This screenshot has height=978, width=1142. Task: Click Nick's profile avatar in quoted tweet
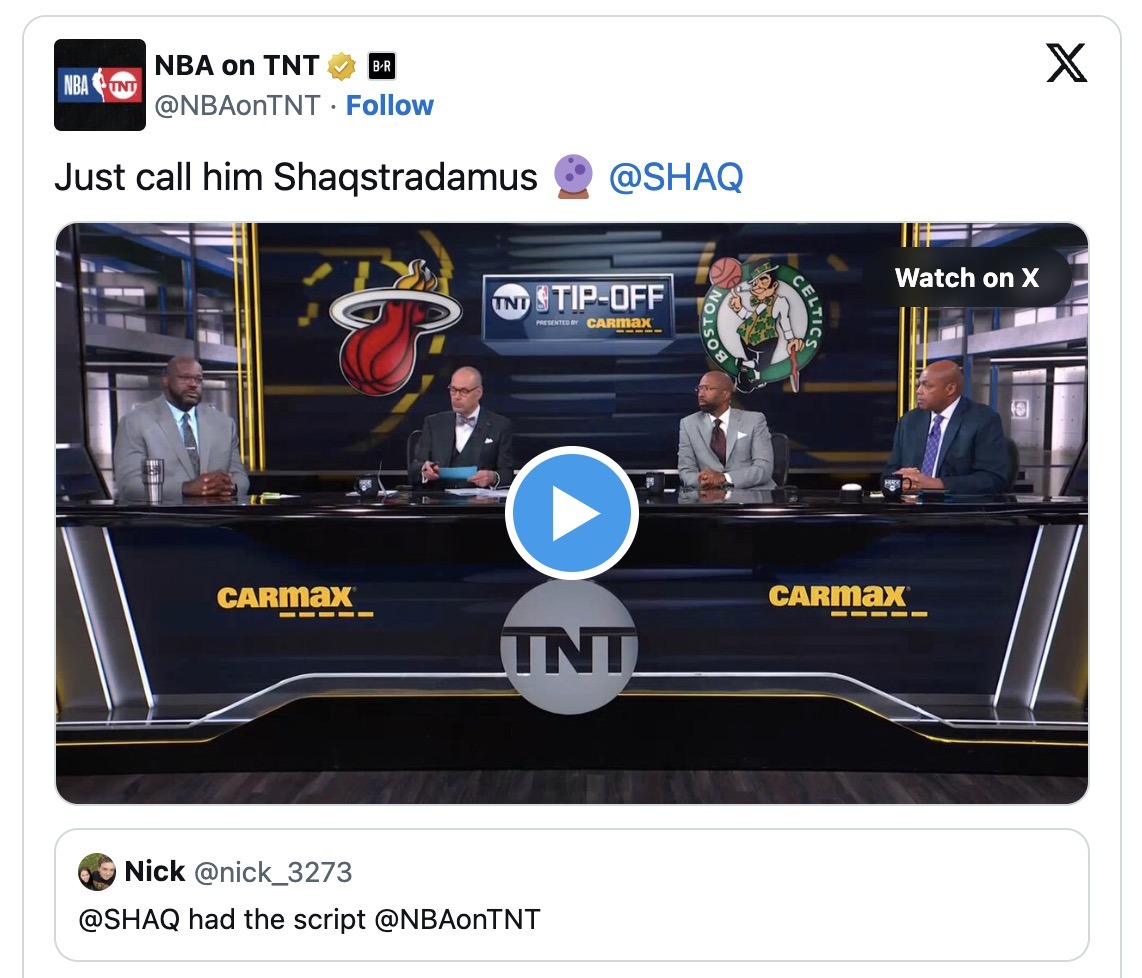[x=97, y=872]
